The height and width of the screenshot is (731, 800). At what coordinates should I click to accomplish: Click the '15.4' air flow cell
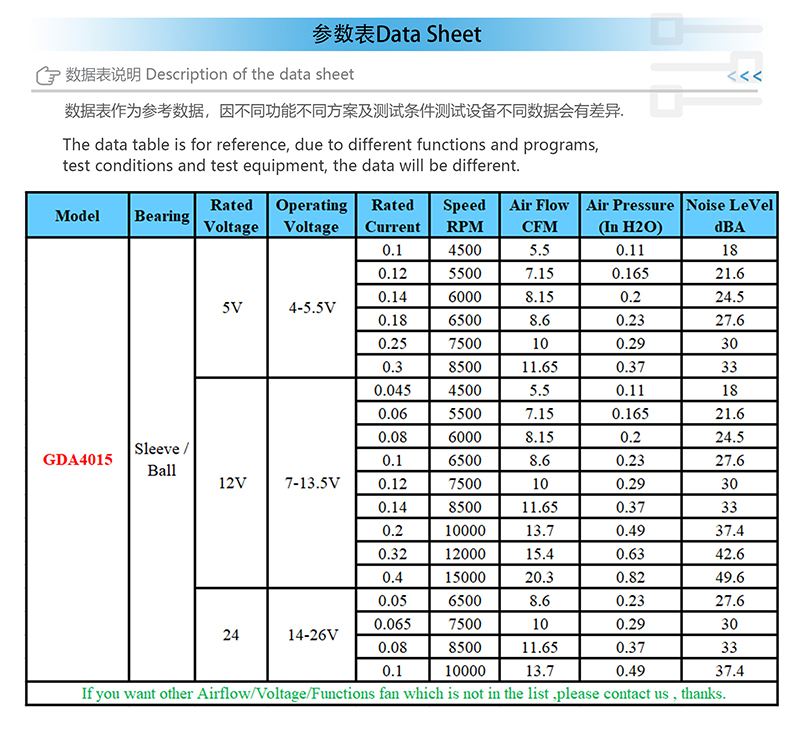[539, 554]
